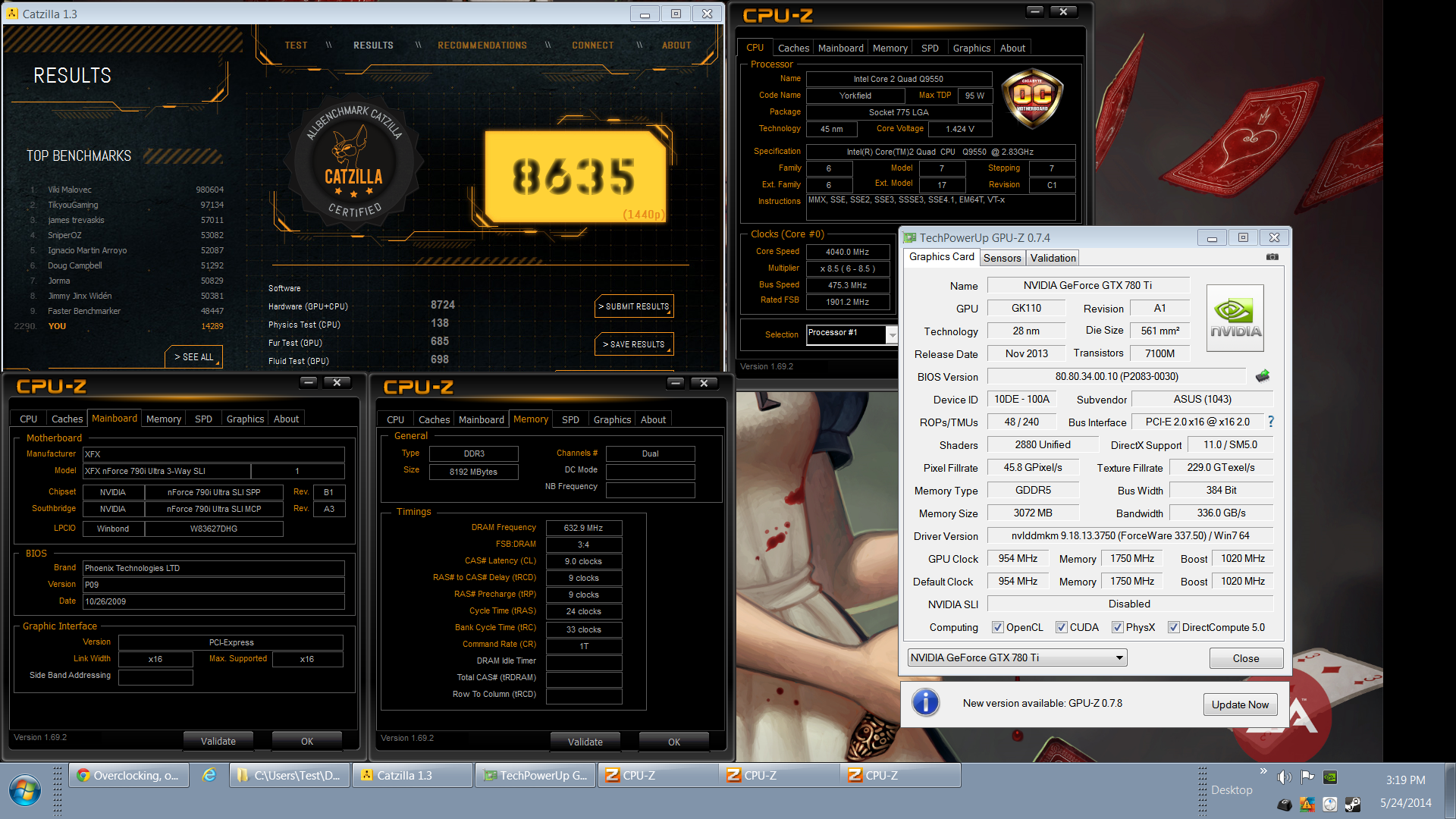This screenshot has width=1456, height=819.
Task: Click the Gigabyte OC badge in CPU-Z
Action: coord(1032,99)
